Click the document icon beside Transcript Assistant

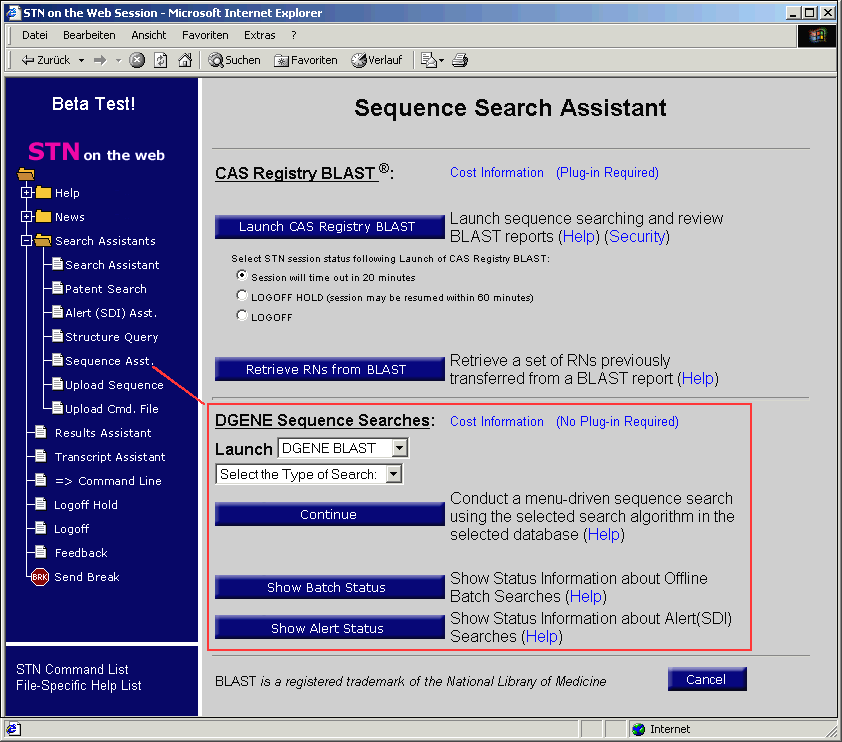coord(40,456)
